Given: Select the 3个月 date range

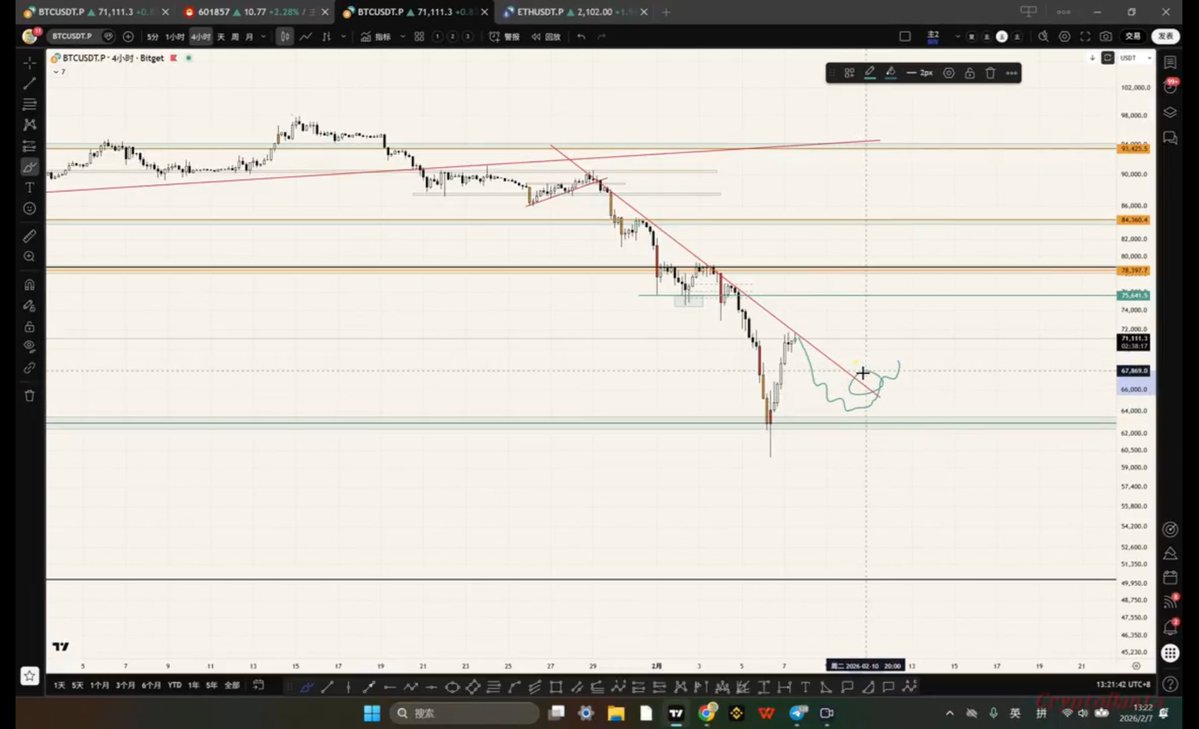Looking at the screenshot, I should [125, 685].
